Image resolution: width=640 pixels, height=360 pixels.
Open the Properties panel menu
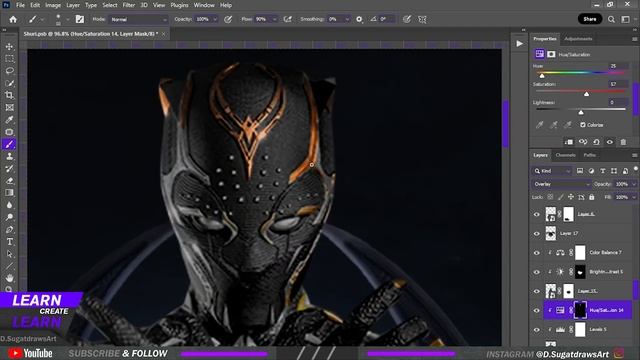coord(635,39)
